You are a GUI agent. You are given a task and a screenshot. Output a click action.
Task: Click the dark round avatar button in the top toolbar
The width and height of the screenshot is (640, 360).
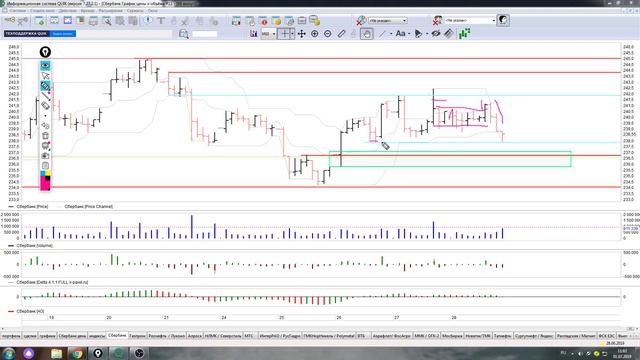(x=503, y=20)
